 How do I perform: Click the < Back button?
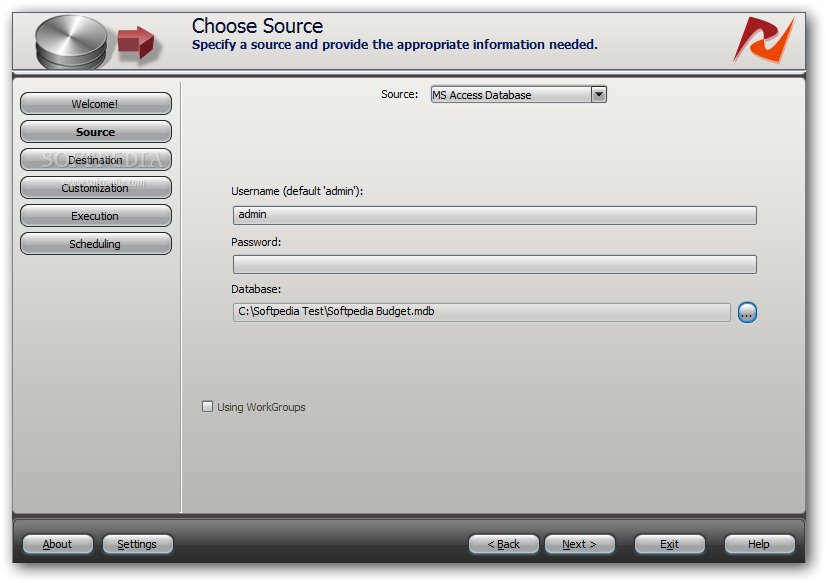[504, 544]
